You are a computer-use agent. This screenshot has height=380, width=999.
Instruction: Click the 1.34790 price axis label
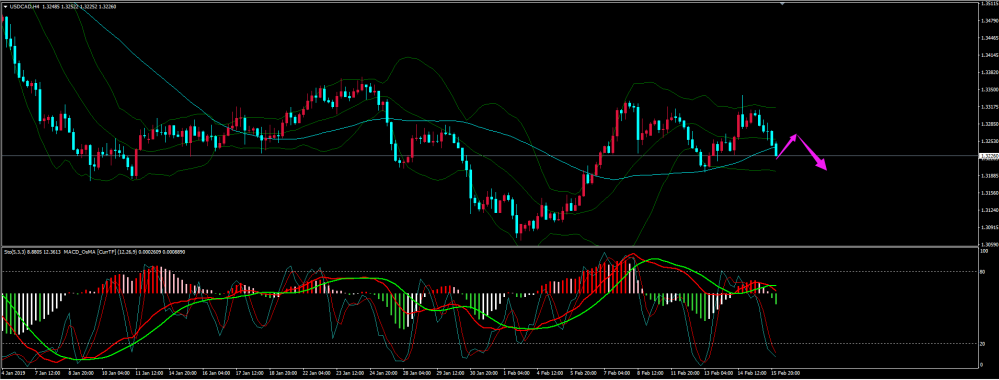click(989, 20)
